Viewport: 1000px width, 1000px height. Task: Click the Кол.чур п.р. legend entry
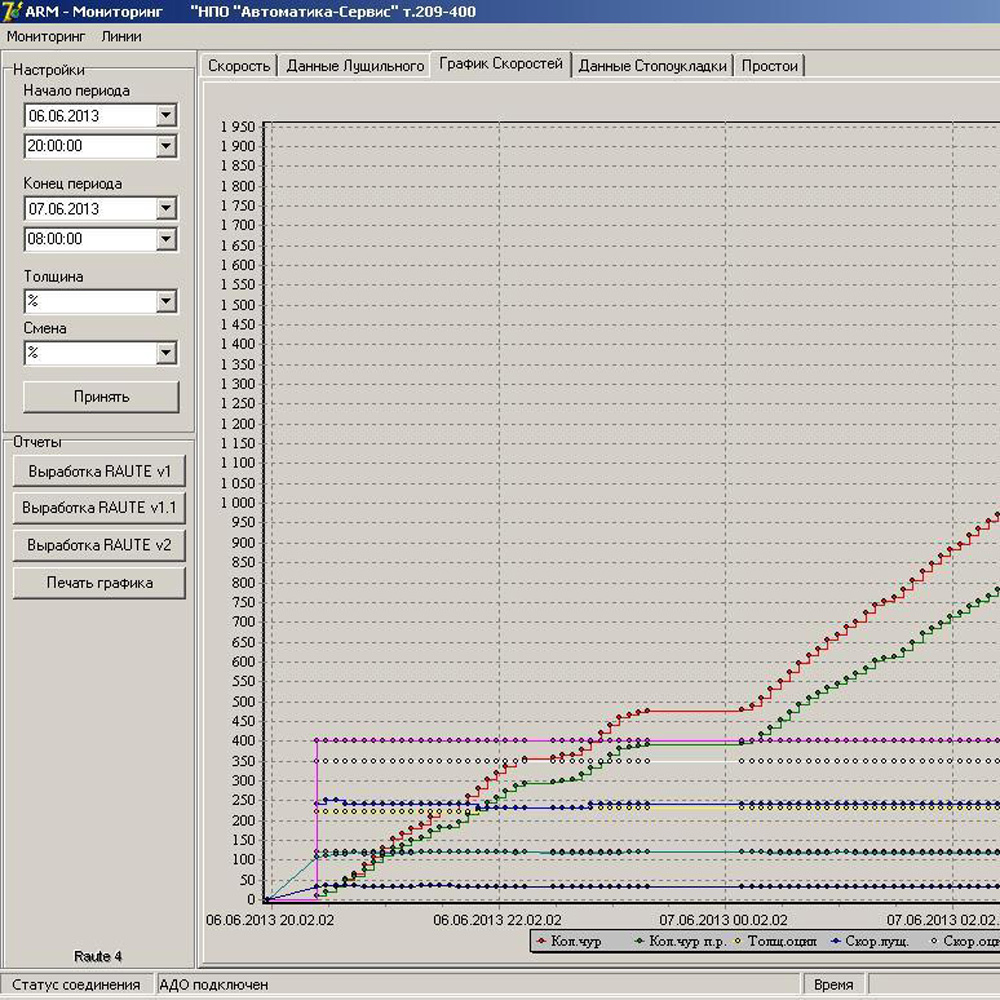point(680,941)
